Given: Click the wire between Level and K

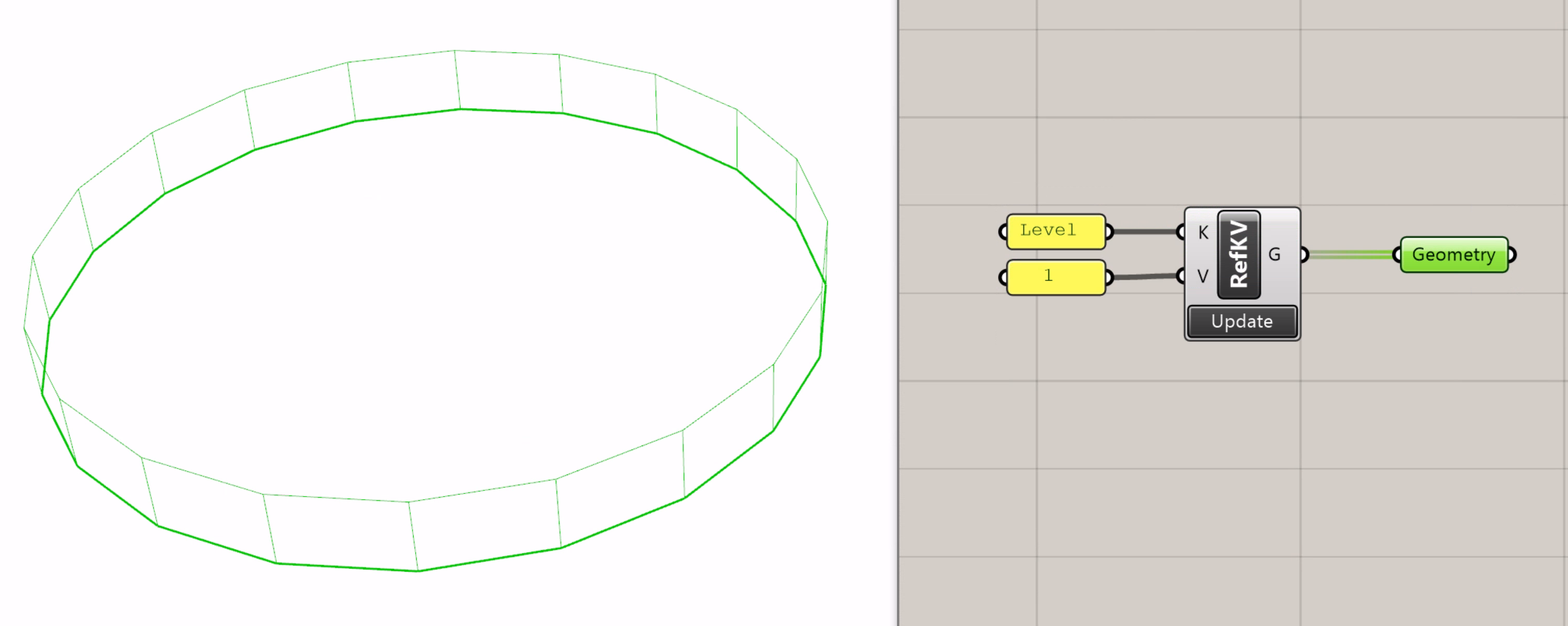Looking at the screenshot, I should tap(1146, 232).
